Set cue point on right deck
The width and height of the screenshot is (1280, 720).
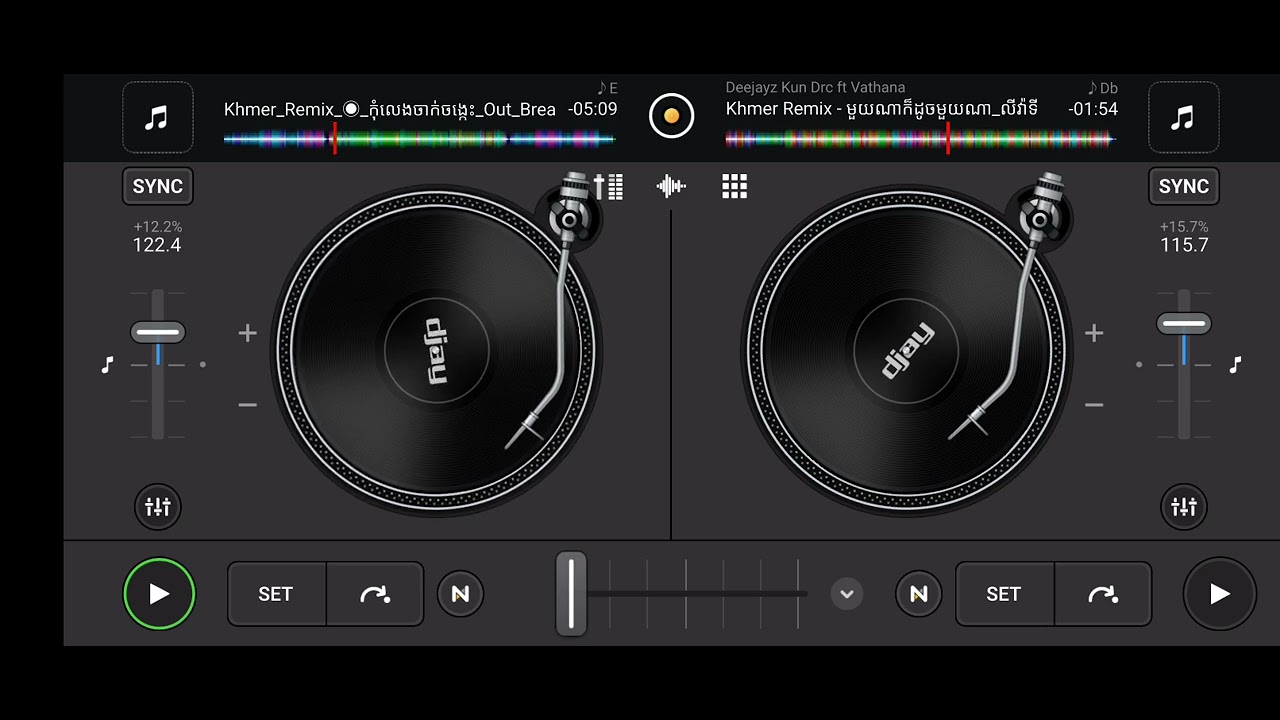pos(1004,594)
